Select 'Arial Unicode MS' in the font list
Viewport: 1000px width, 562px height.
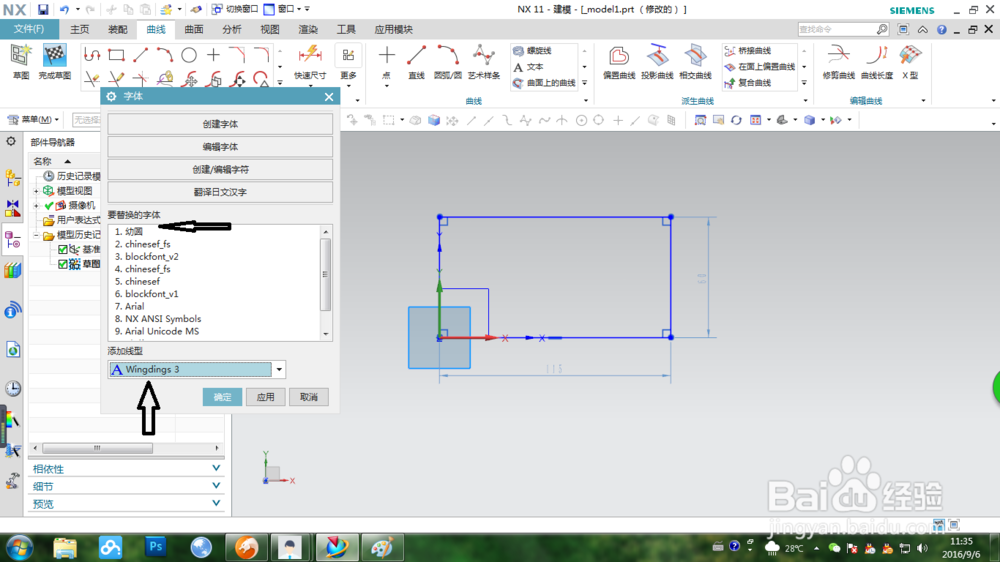tap(162, 331)
